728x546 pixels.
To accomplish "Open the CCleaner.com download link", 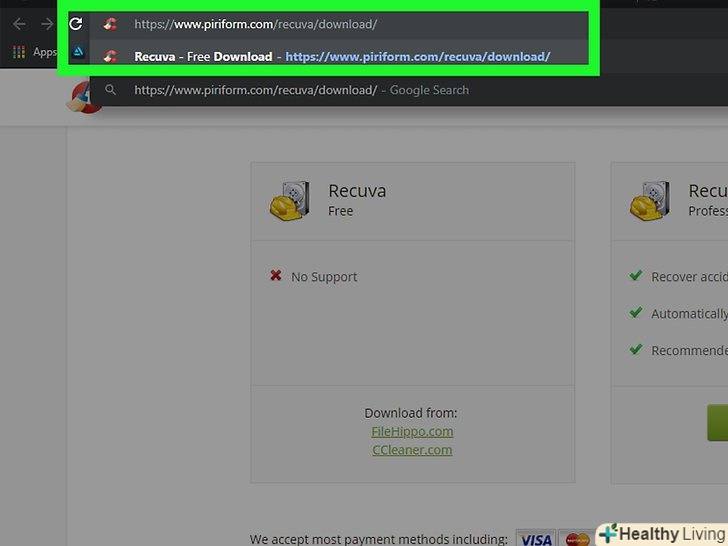I will coord(412,450).
